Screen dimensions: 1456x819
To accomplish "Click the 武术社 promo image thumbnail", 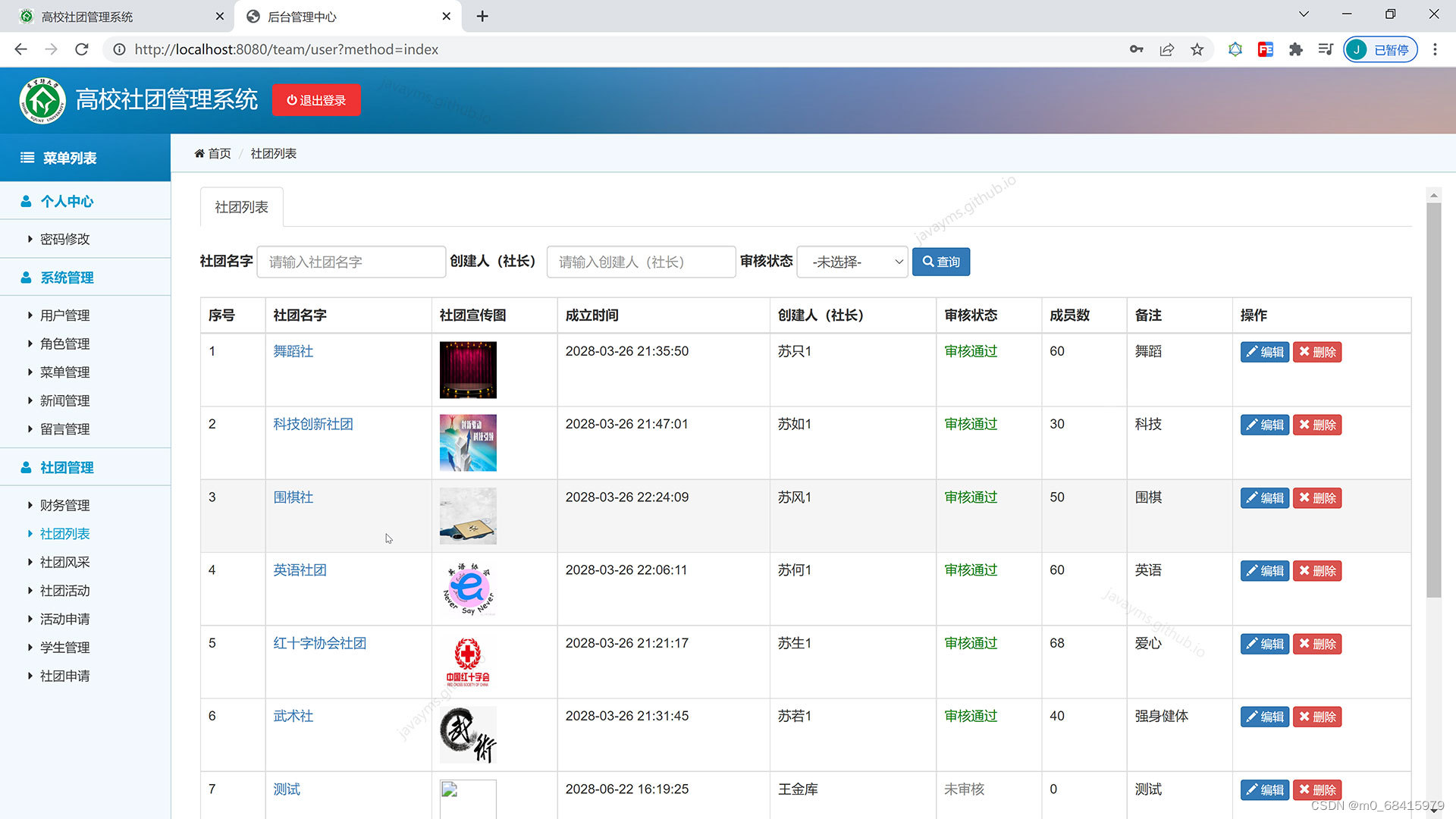I will click(x=468, y=735).
